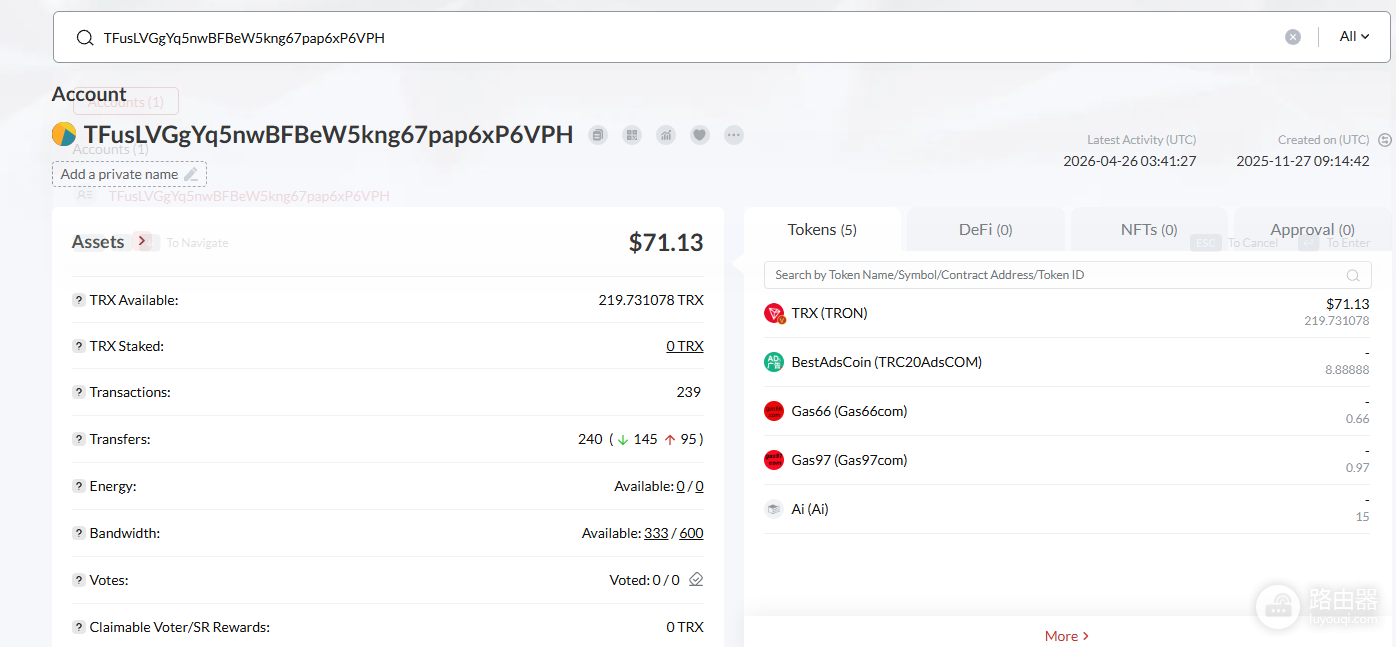Click the Gas97 token logo

(x=774, y=460)
